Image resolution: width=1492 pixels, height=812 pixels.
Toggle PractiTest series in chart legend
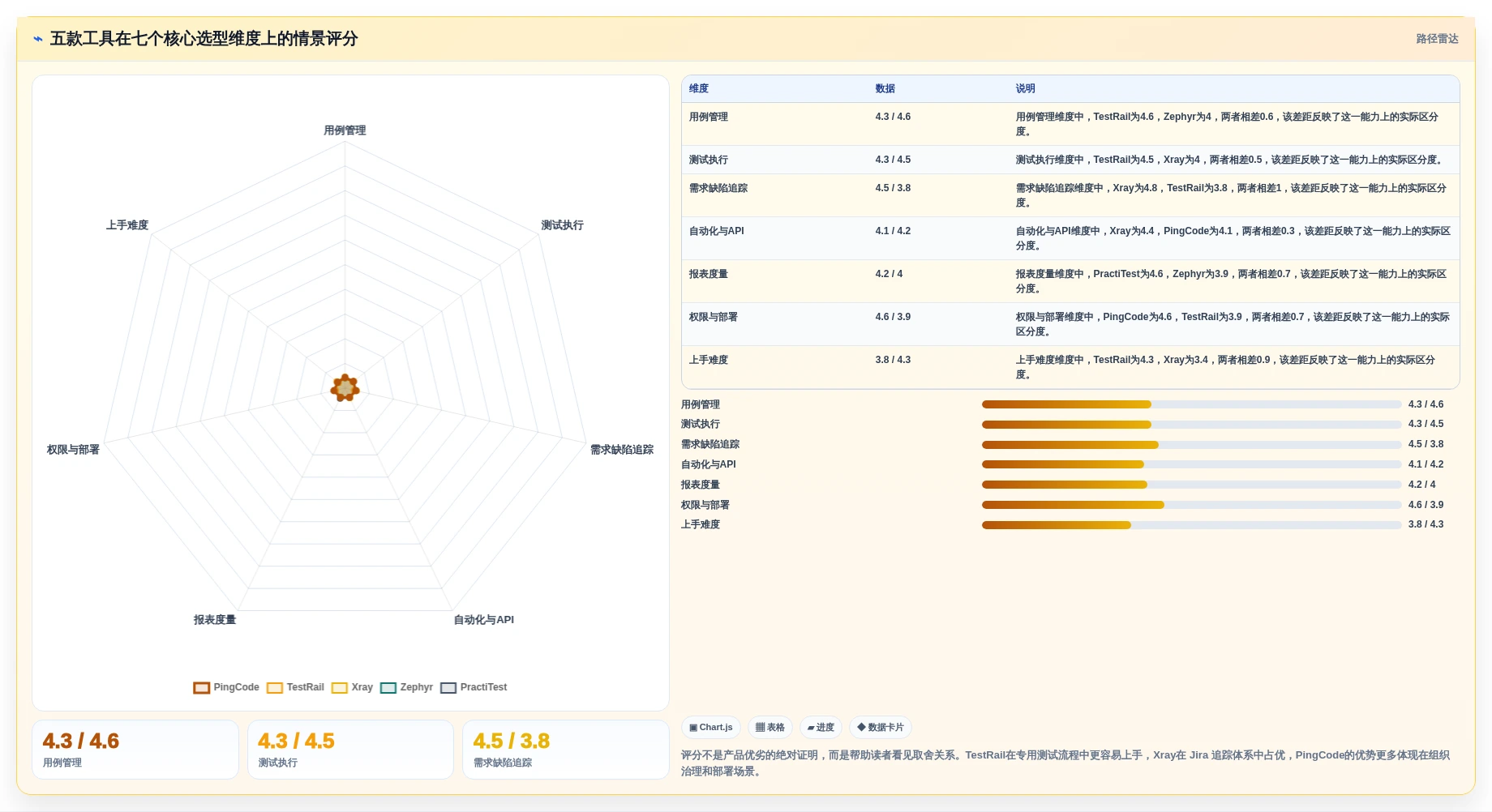click(x=474, y=687)
